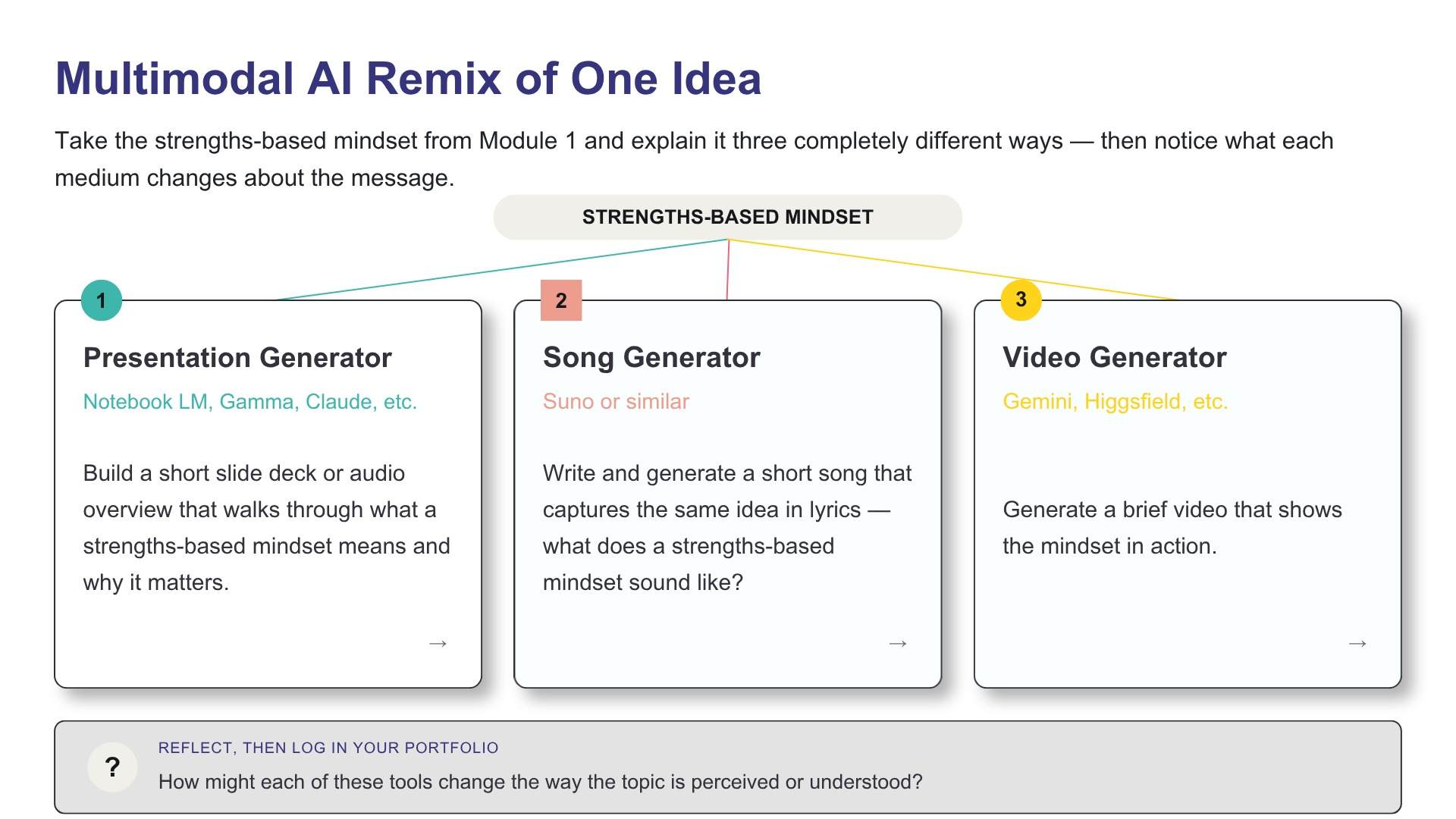
Task: Click 'Suno or similar' text
Action: pyautogui.click(x=616, y=401)
